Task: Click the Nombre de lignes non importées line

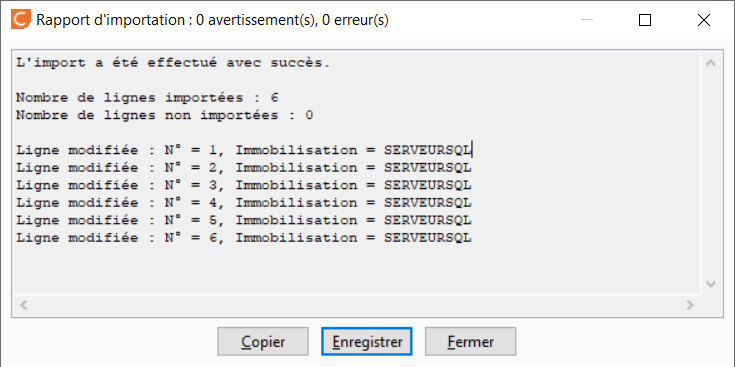Action: [x=165, y=115]
